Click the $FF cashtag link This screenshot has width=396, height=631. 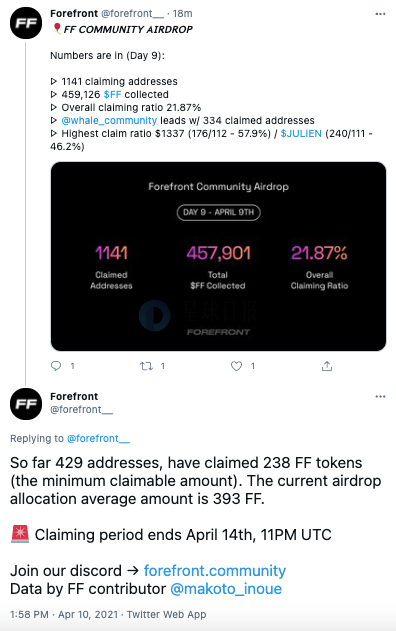click(x=112, y=95)
